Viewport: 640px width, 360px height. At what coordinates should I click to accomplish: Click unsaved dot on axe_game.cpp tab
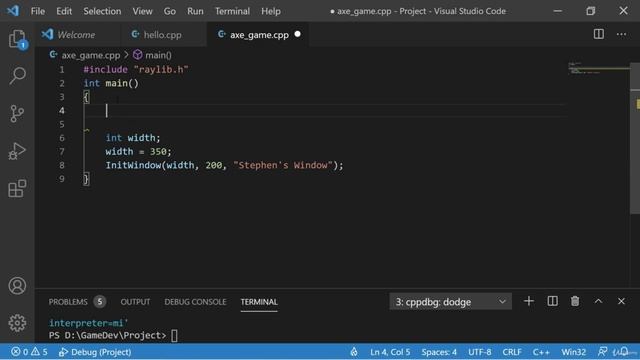point(298,34)
